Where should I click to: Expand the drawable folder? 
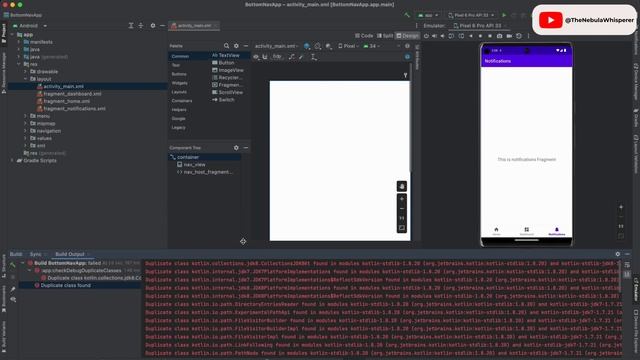pos(25,71)
